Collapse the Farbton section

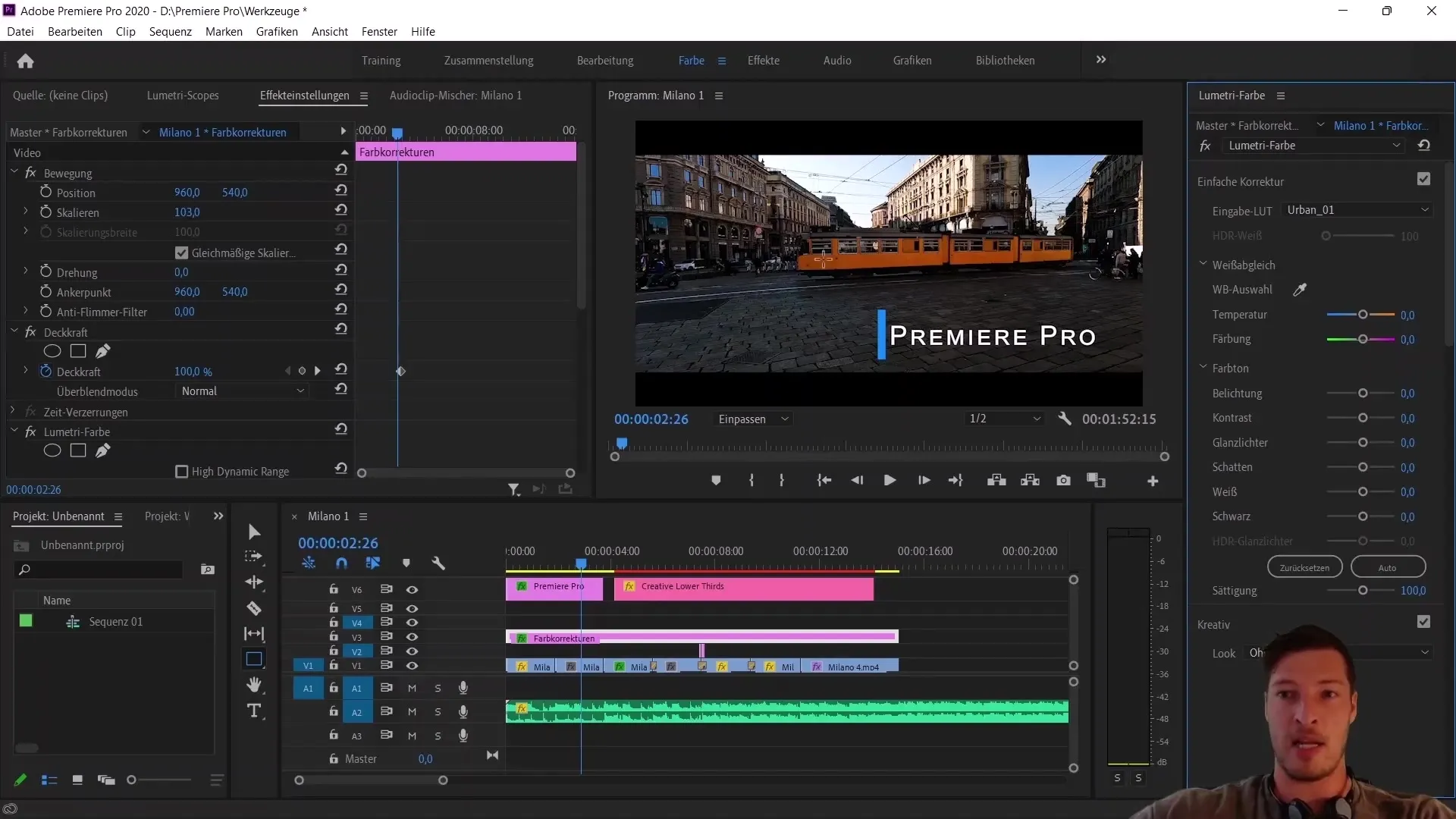tap(1203, 367)
